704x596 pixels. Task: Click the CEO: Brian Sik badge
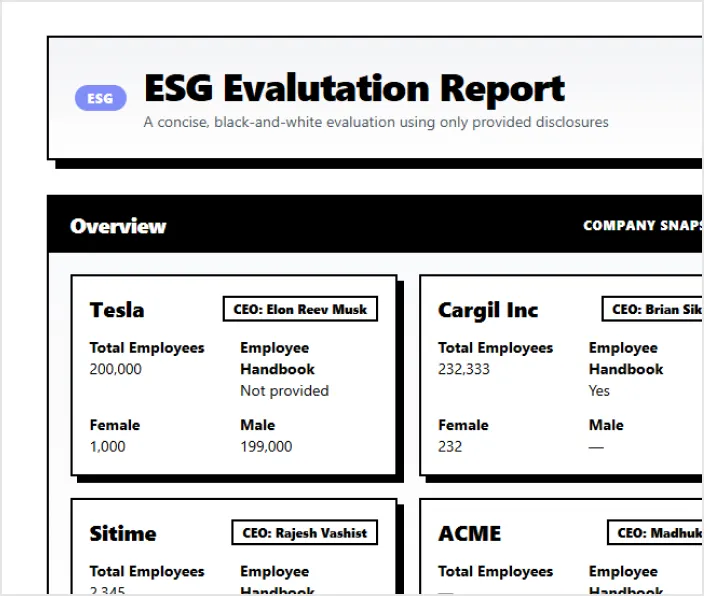tap(652, 309)
